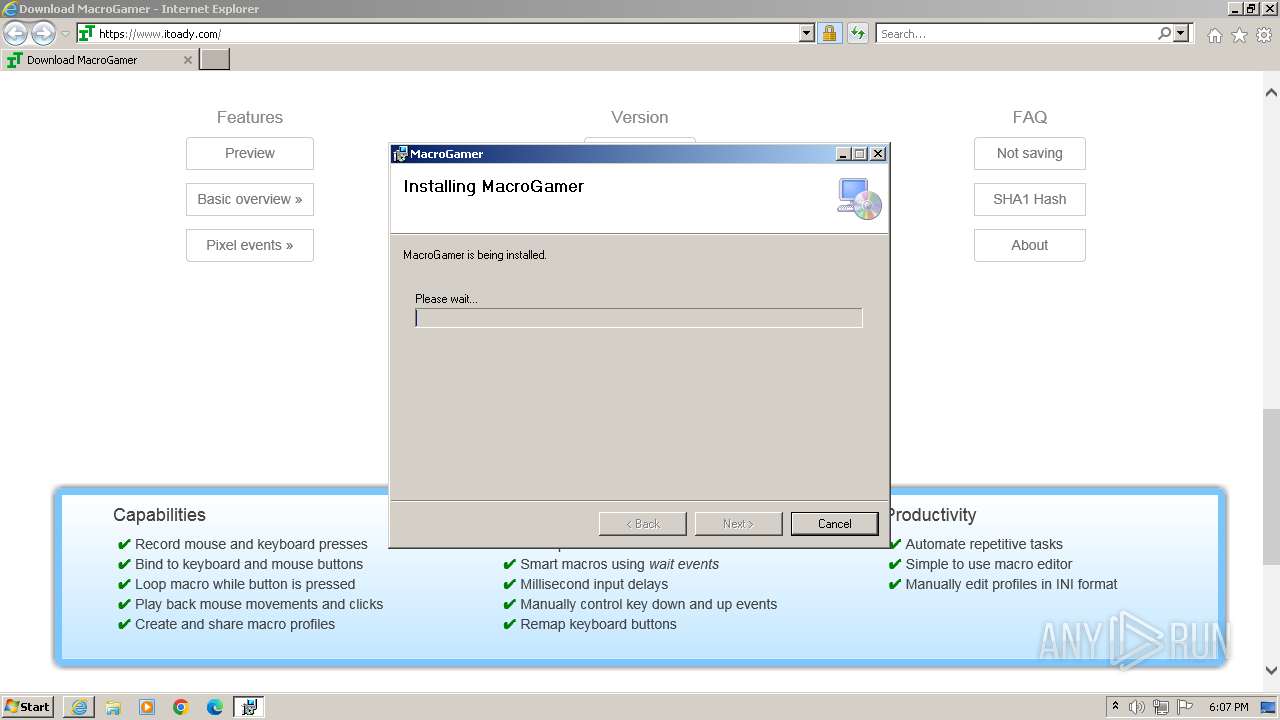Go back with the IE back arrow
Screen dimensions: 1280x720
[x=15, y=34]
